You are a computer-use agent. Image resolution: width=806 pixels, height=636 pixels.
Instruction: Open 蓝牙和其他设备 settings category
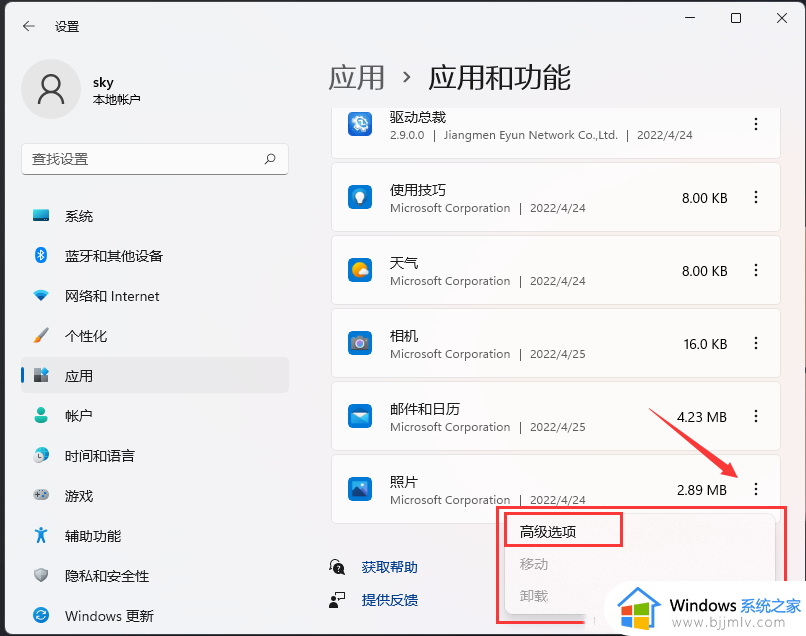coord(155,256)
